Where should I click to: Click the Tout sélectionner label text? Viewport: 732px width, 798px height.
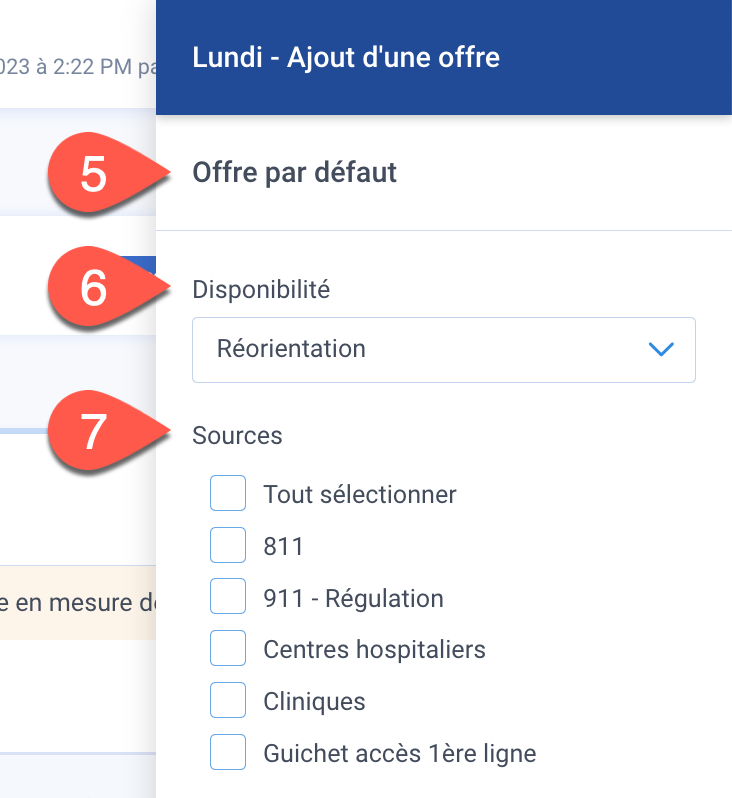360,495
